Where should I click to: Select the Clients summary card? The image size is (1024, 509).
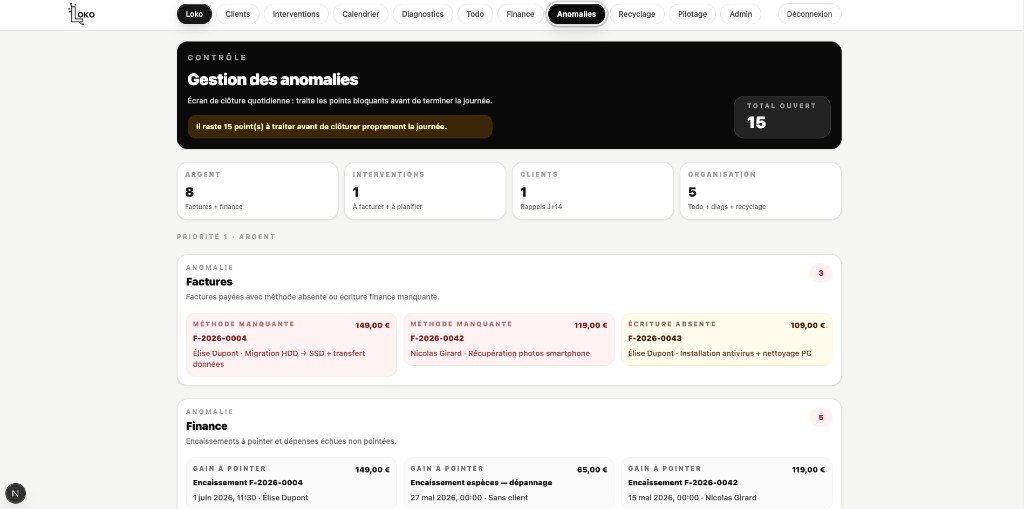593,191
